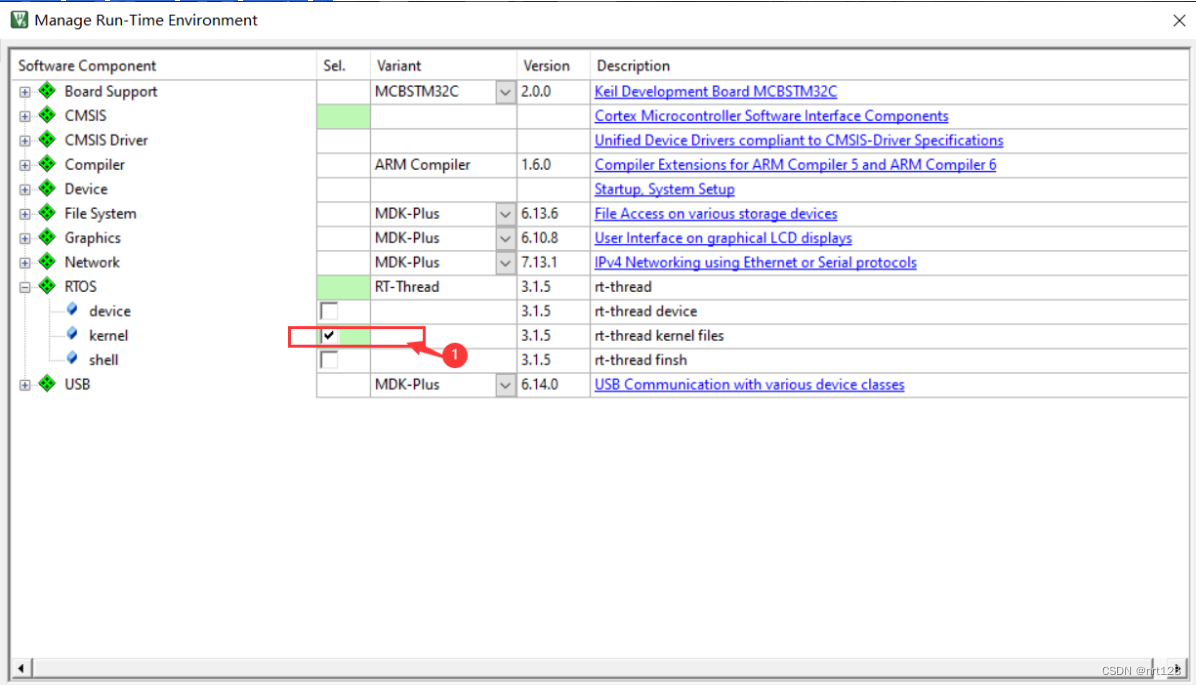The height and width of the screenshot is (685, 1196).
Task: Click the Compiler green diamond icon
Action: (47, 164)
